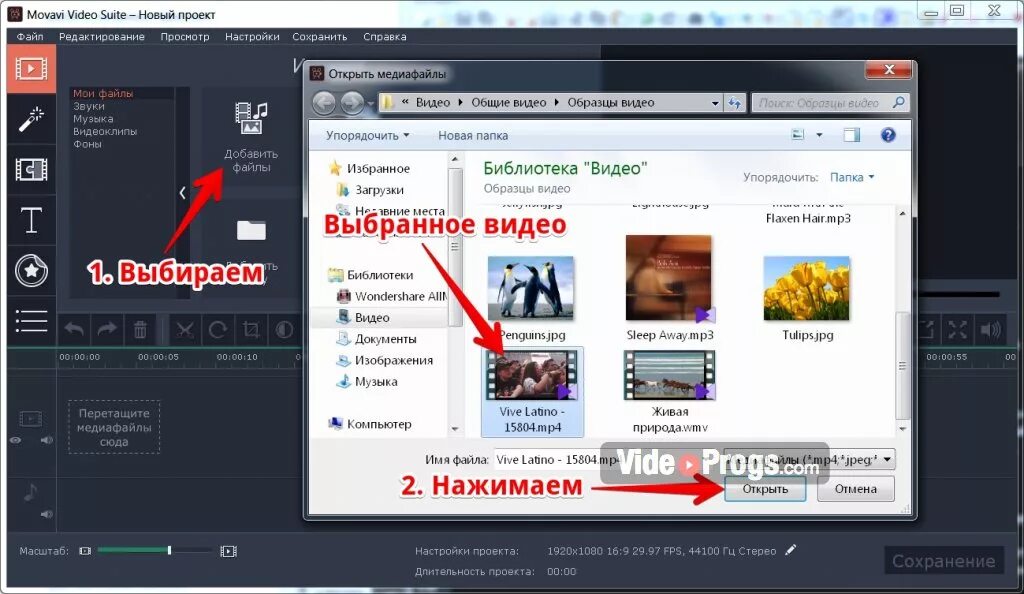This screenshot has width=1024, height=594.
Task: Open the Папка arrange-by dropdown
Action: [852, 178]
